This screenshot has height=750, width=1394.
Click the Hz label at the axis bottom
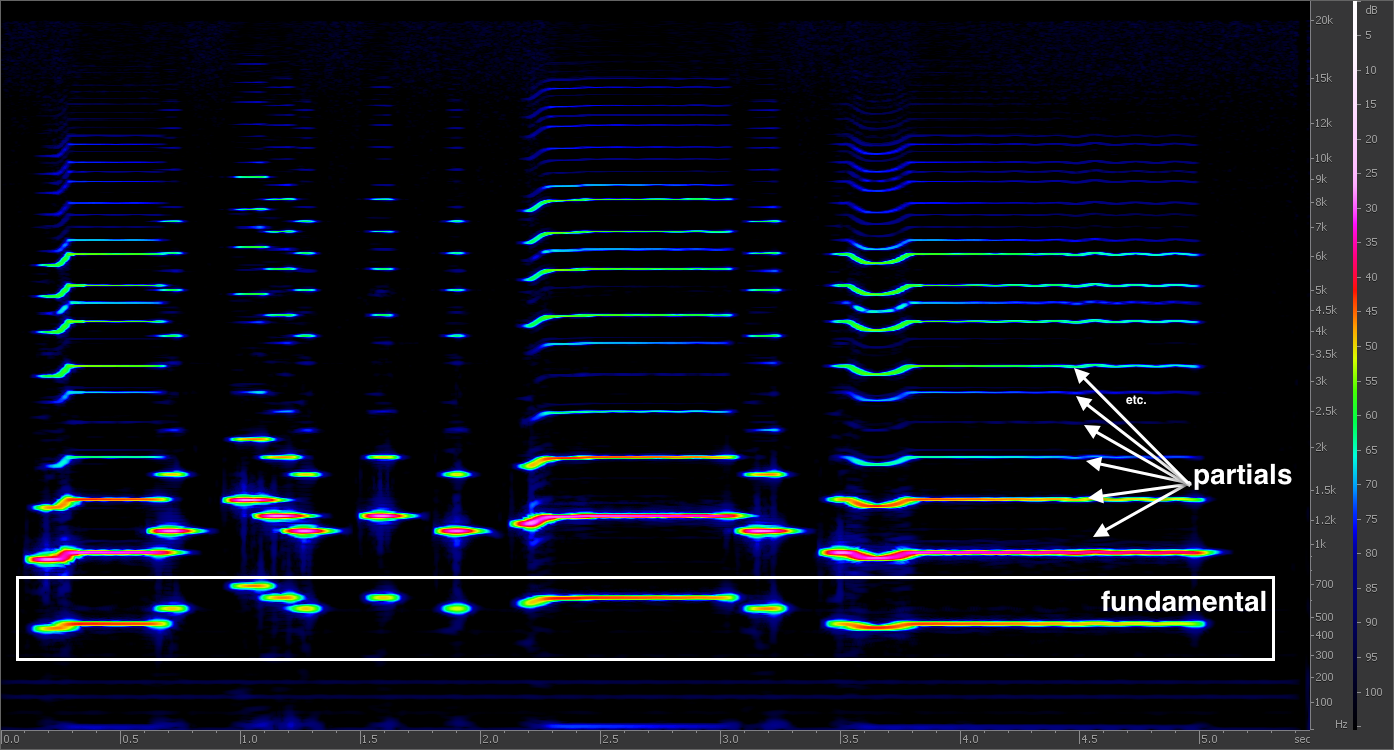1341,723
